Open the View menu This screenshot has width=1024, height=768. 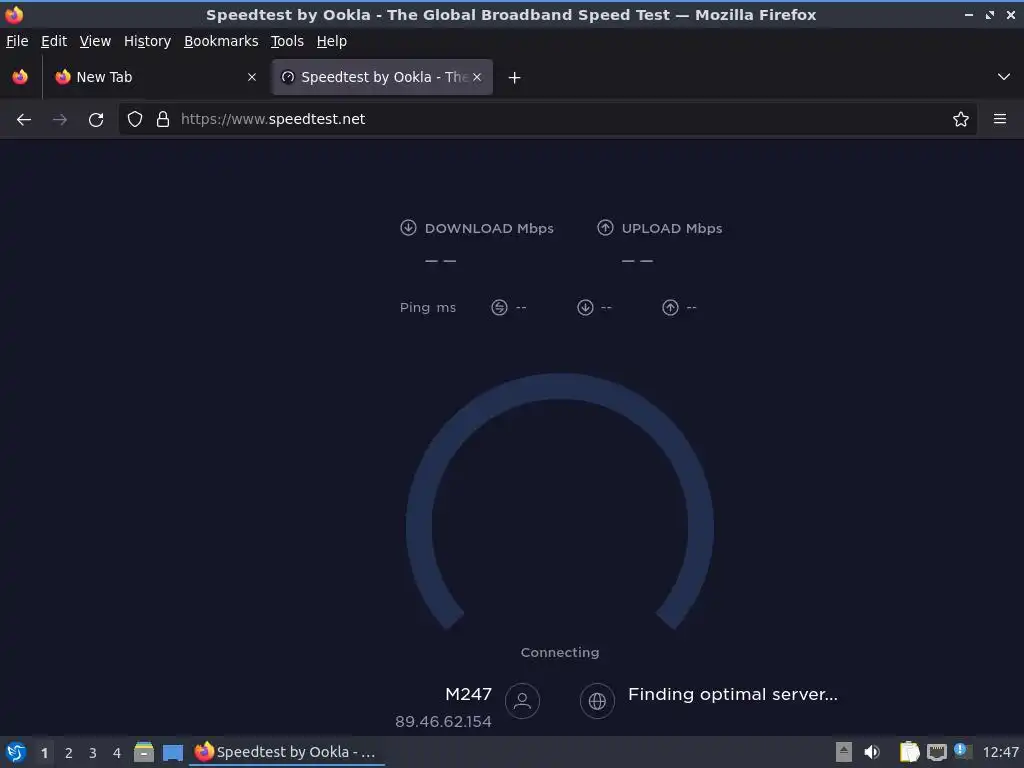(x=95, y=41)
